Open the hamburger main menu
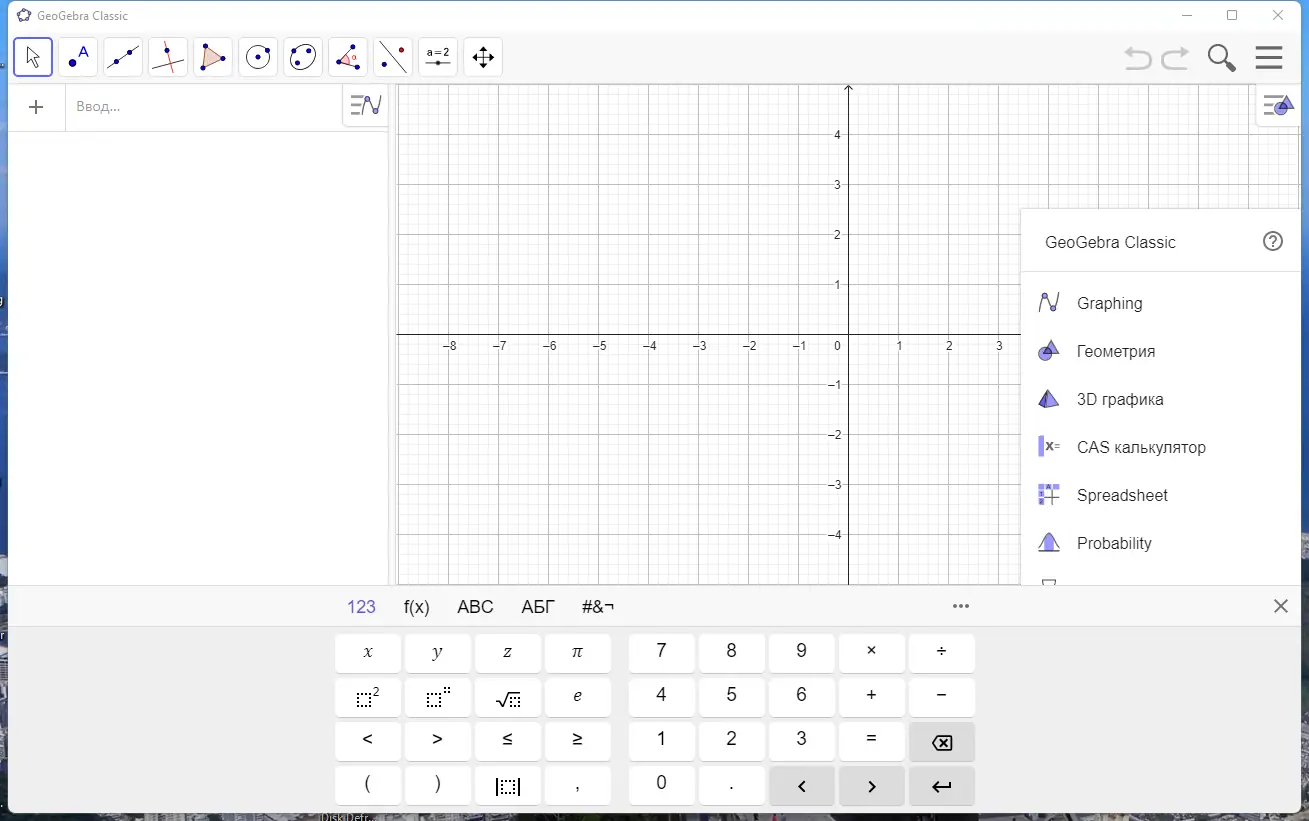 (x=1269, y=58)
